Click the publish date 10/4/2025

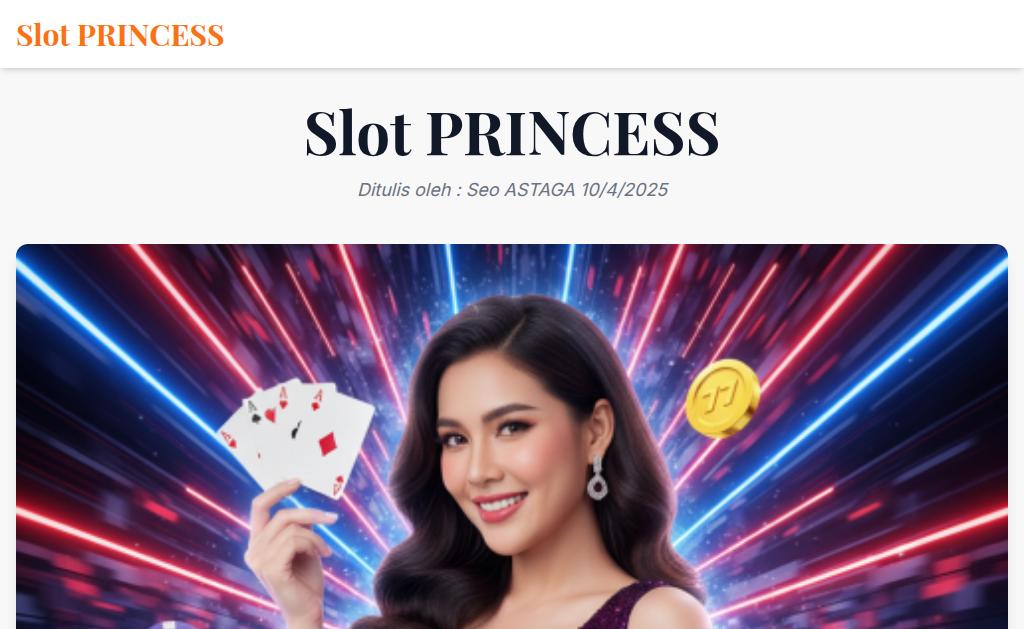click(x=624, y=190)
